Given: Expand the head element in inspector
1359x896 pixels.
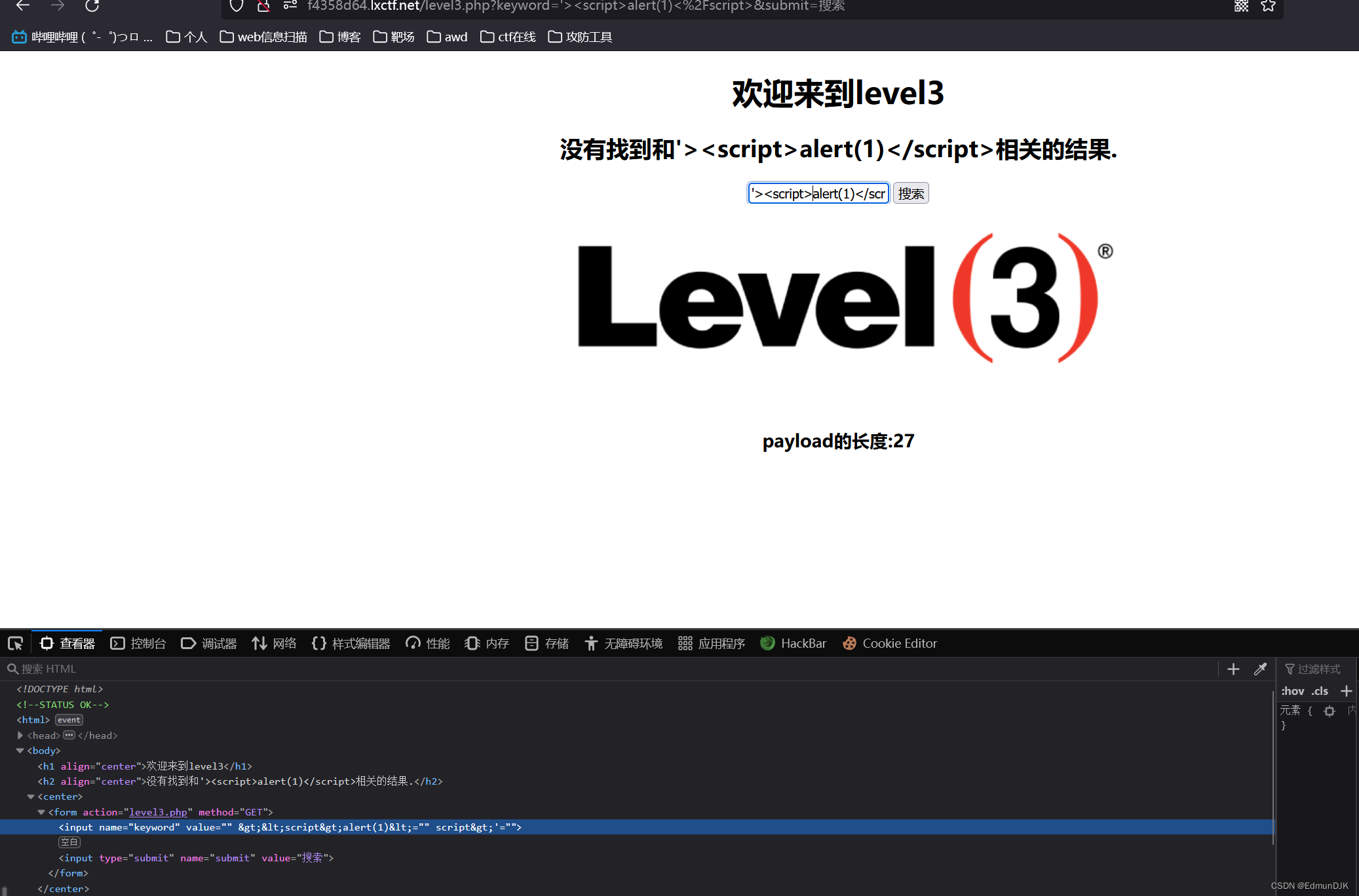Looking at the screenshot, I should click(20, 735).
